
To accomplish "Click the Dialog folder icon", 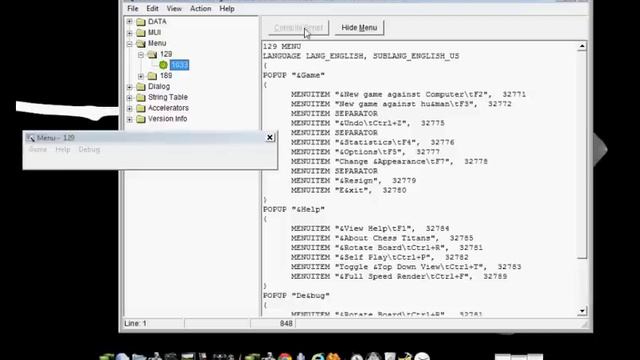I will (141, 87).
